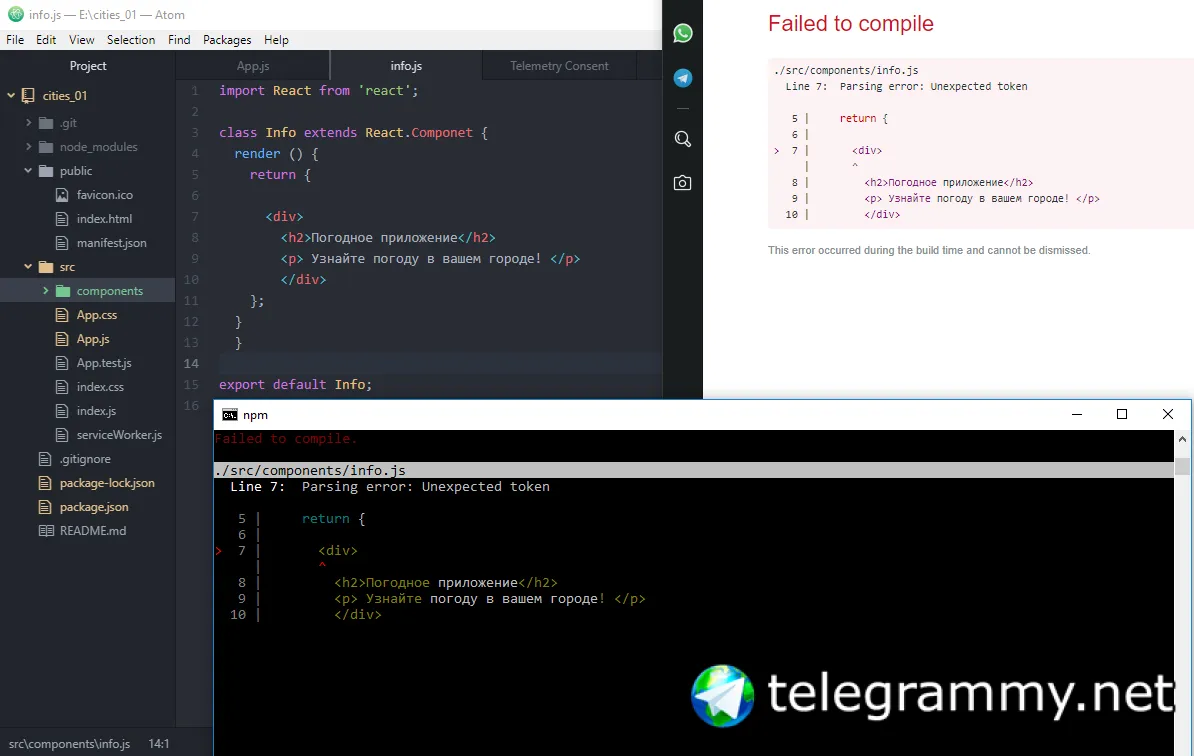
Task: Click the 'class Info extends' code line
Action: 353,132
